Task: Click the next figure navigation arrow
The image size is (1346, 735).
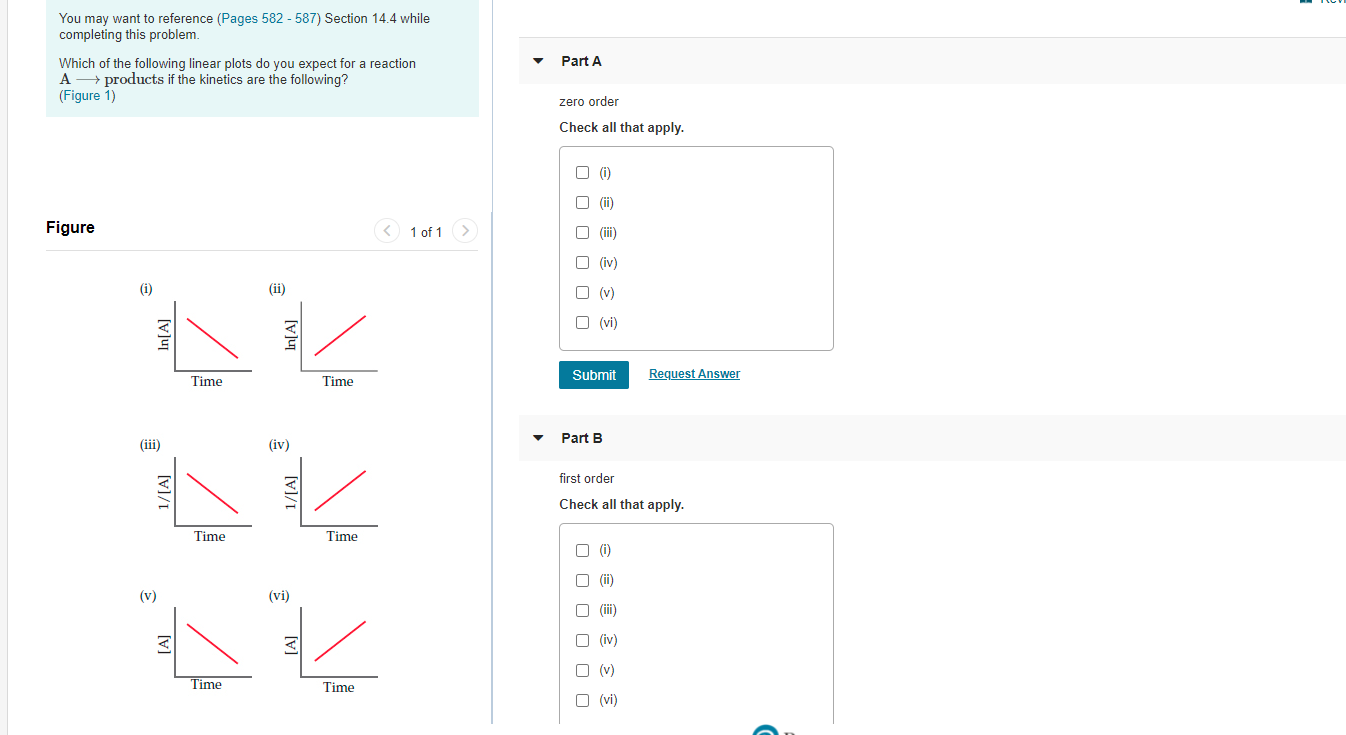Action: (464, 230)
